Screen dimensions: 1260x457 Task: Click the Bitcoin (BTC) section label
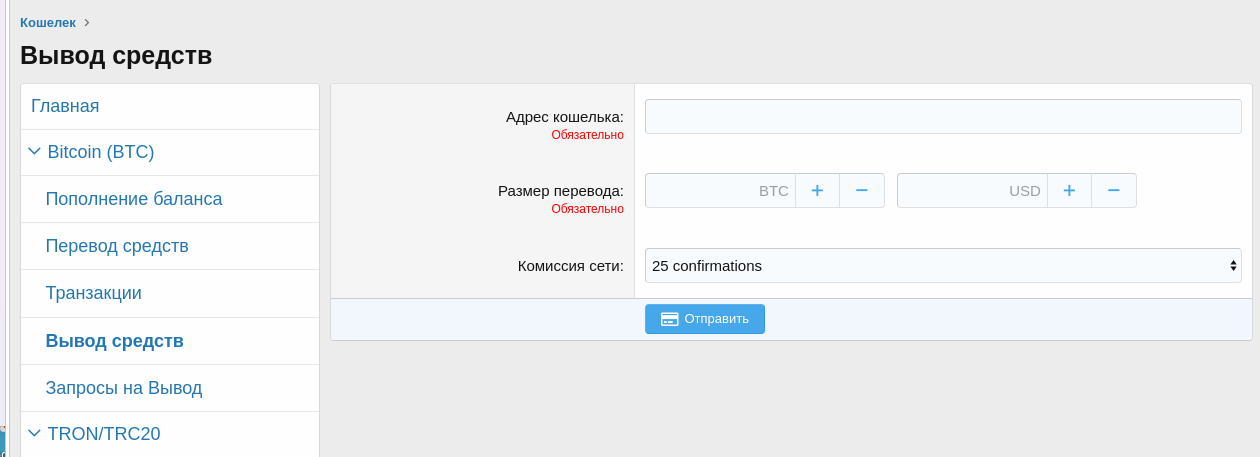(101, 152)
